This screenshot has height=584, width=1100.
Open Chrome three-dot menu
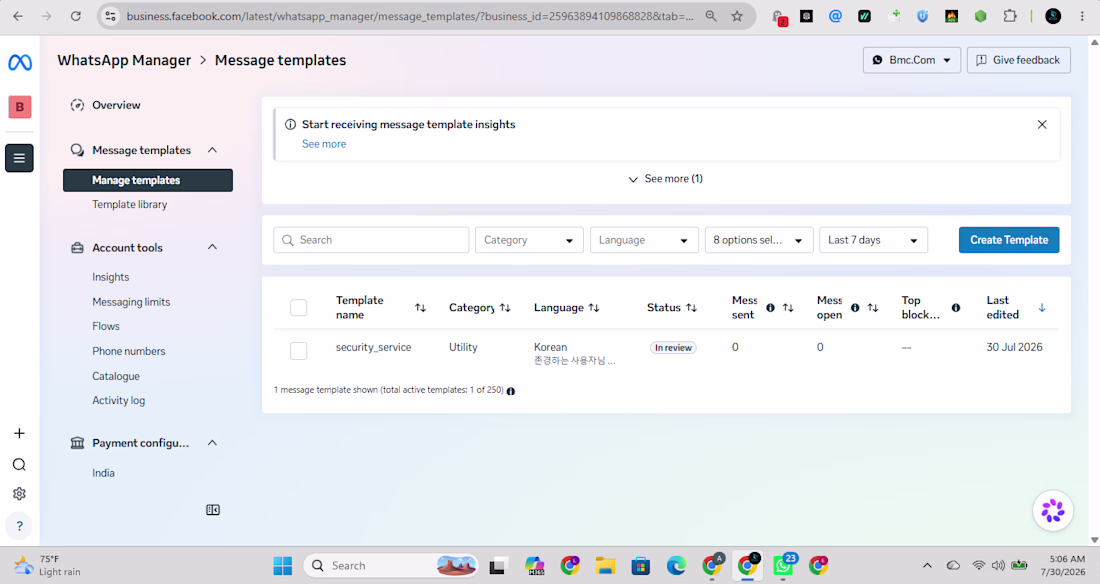coord(1082,16)
